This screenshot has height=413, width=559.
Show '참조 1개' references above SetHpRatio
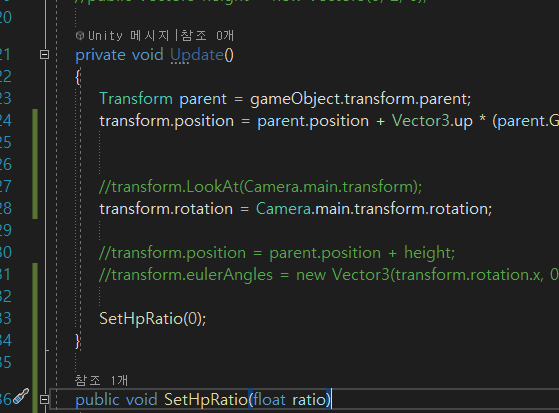pyautogui.click(x=101, y=380)
